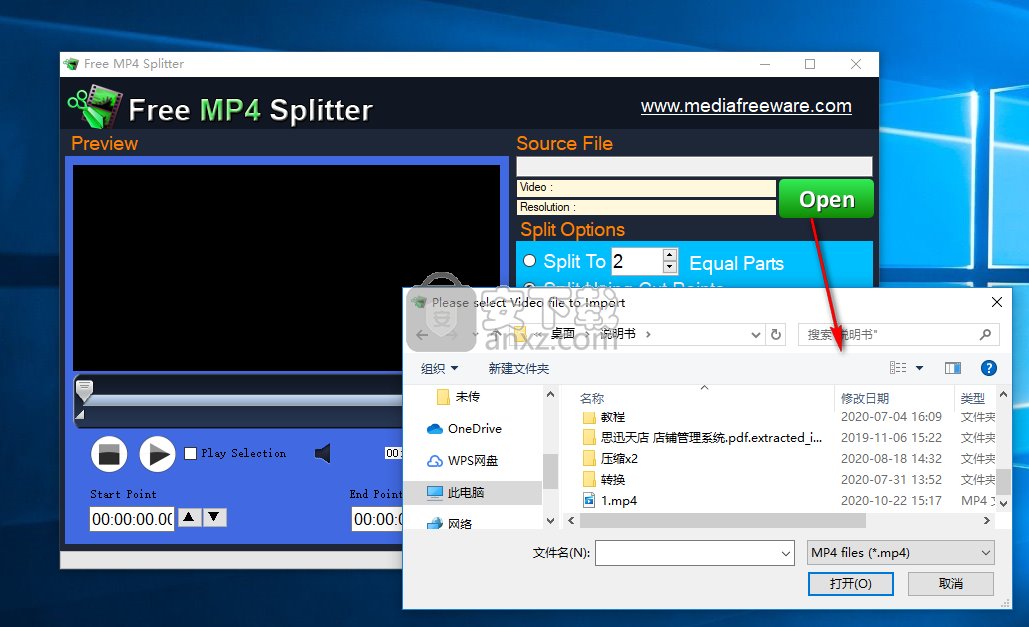The height and width of the screenshot is (627, 1029).
Task: Open the address bar history dropdown
Action: coord(755,335)
